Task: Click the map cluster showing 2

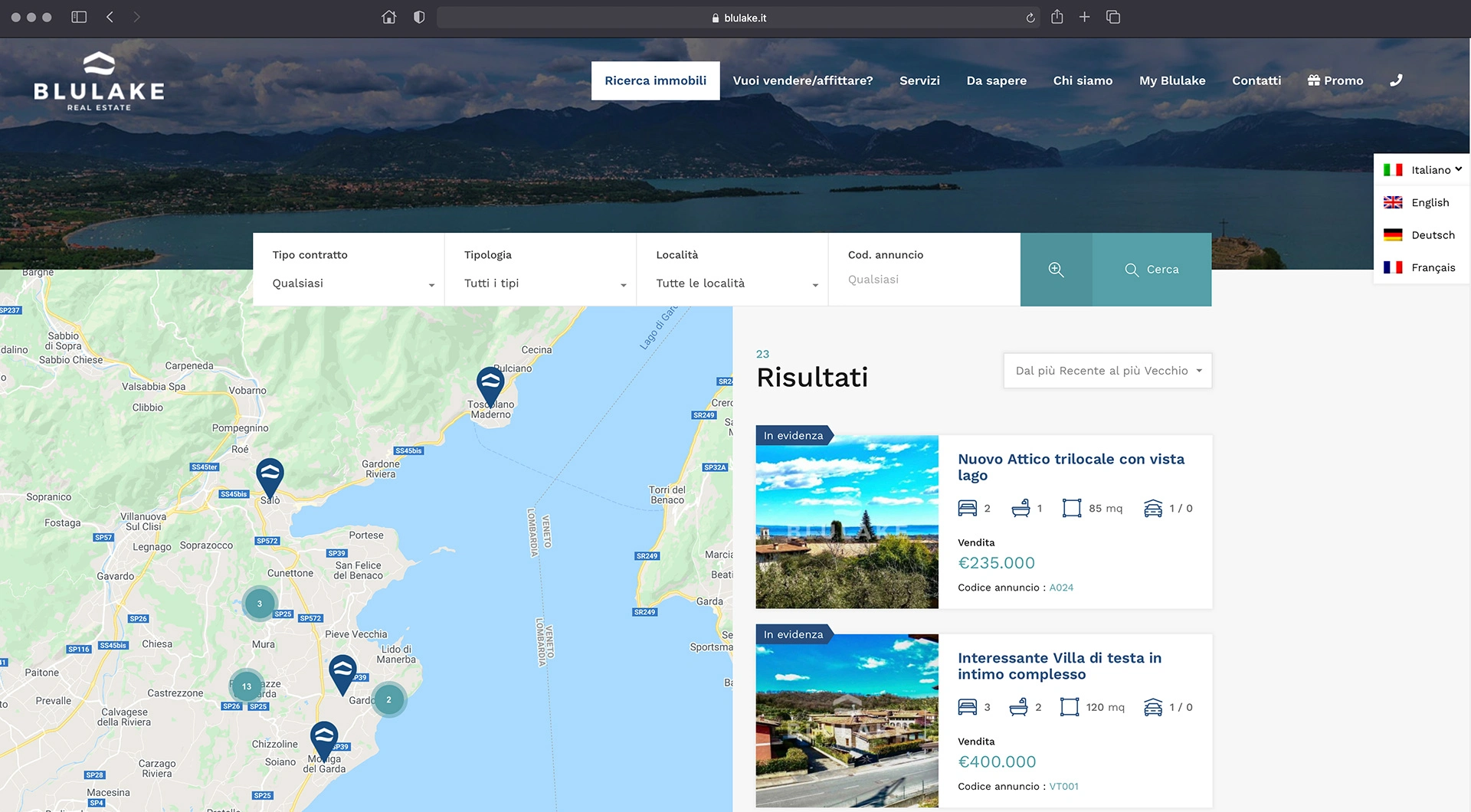Action: pyautogui.click(x=389, y=699)
